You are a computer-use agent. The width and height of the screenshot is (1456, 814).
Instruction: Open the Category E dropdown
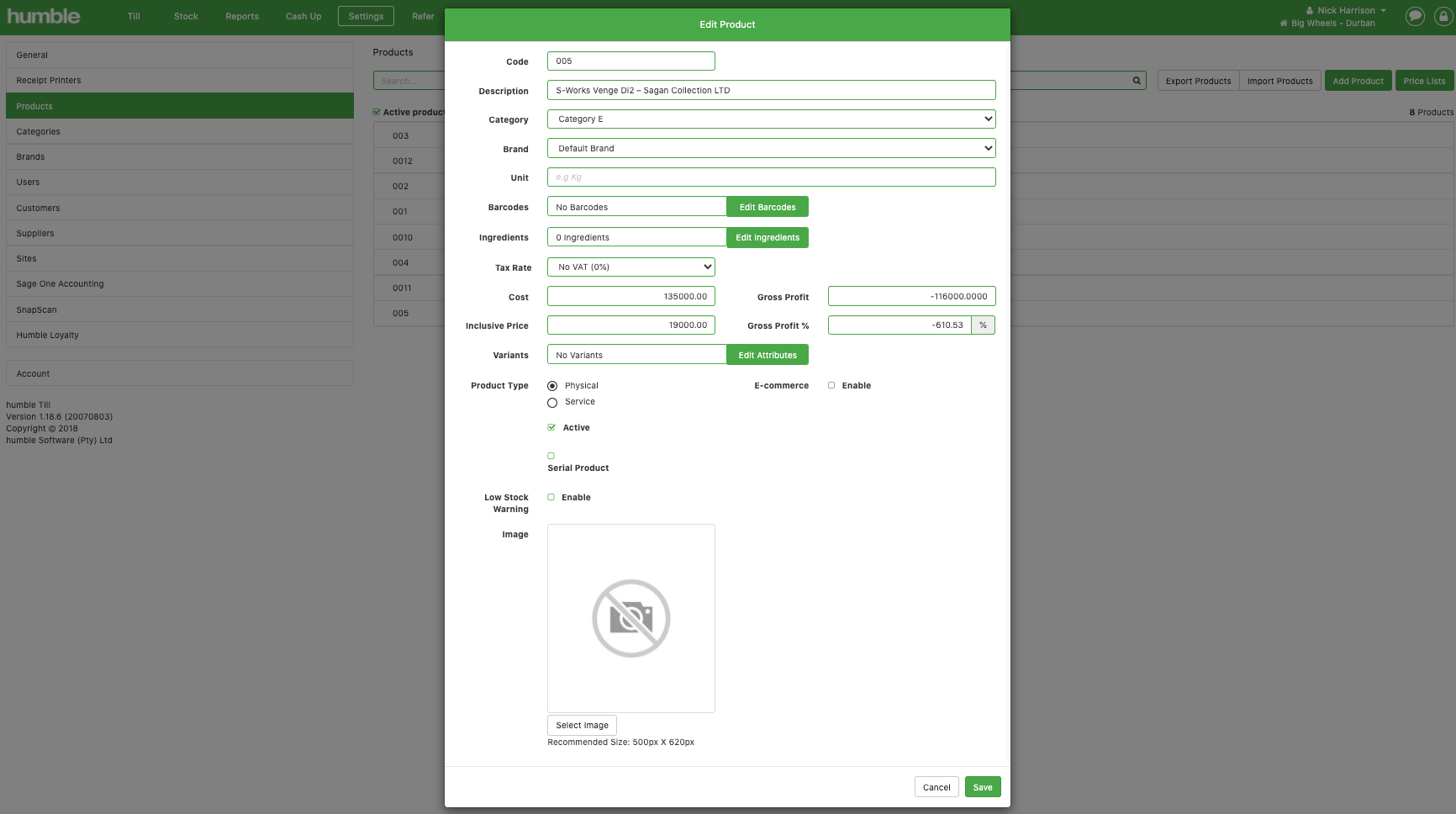(x=772, y=119)
